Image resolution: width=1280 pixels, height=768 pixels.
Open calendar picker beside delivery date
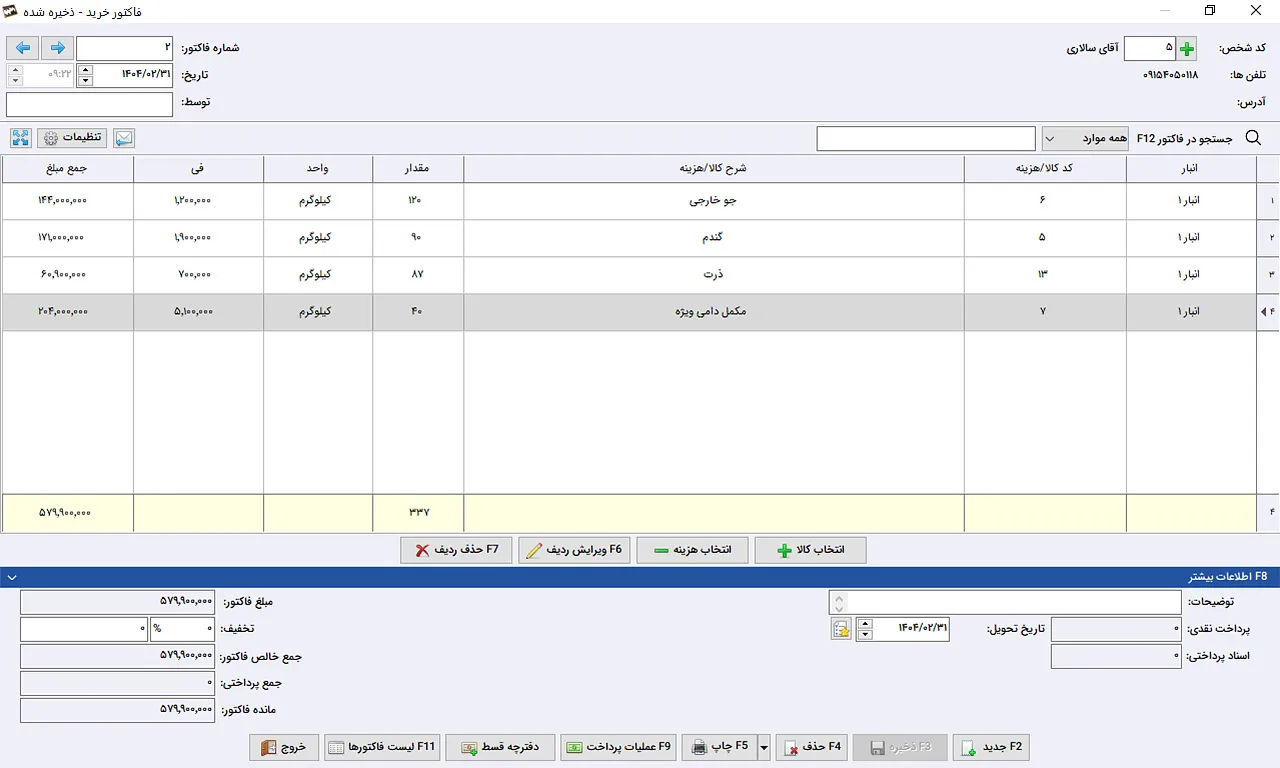click(841, 629)
